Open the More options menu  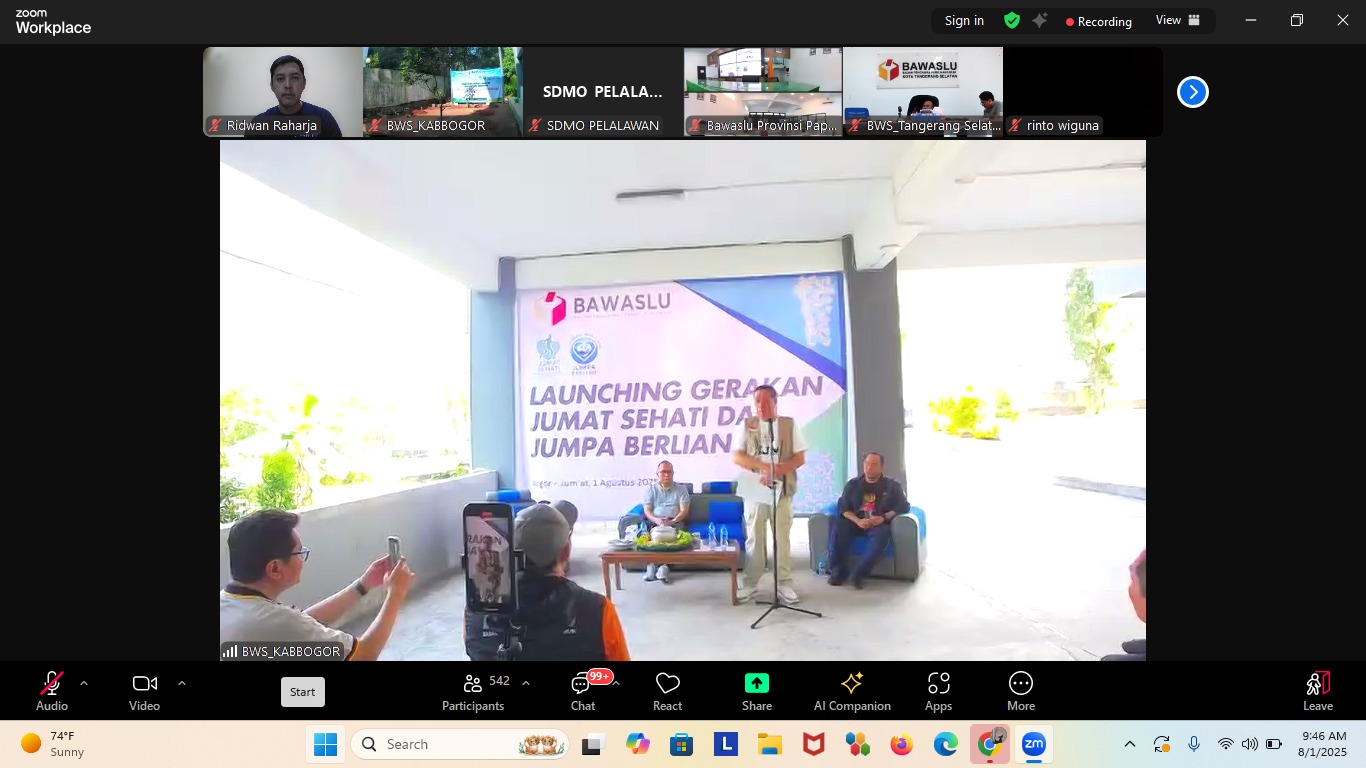1020,691
